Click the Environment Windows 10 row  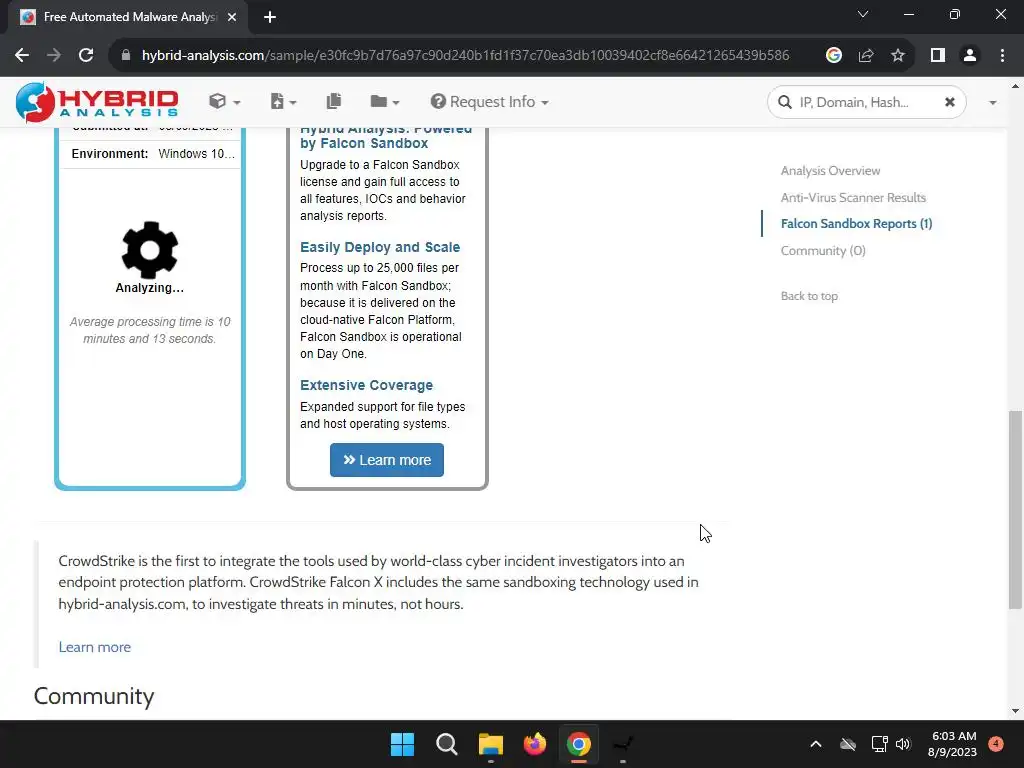(152, 153)
